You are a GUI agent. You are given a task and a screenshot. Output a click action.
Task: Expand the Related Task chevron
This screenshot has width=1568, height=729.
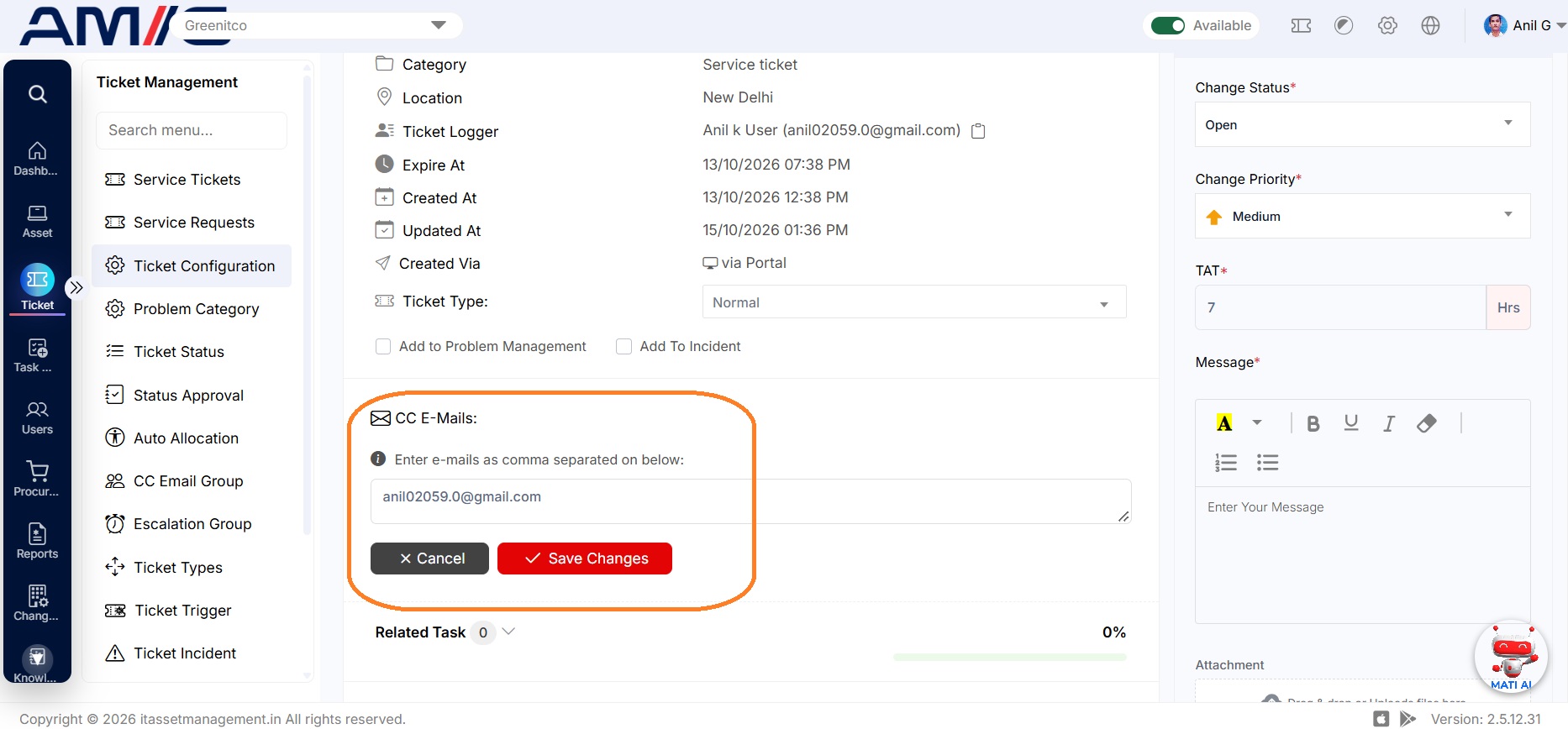508,632
